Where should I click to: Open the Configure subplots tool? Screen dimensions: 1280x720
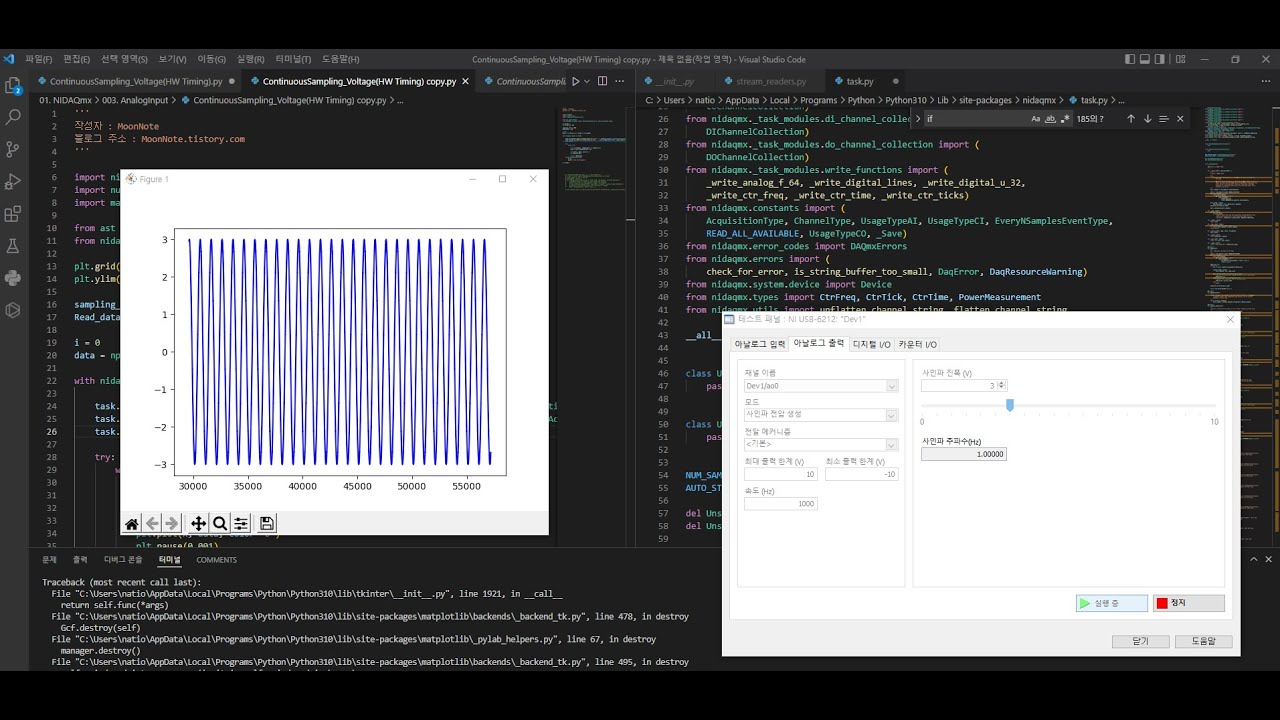(x=241, y=524)
